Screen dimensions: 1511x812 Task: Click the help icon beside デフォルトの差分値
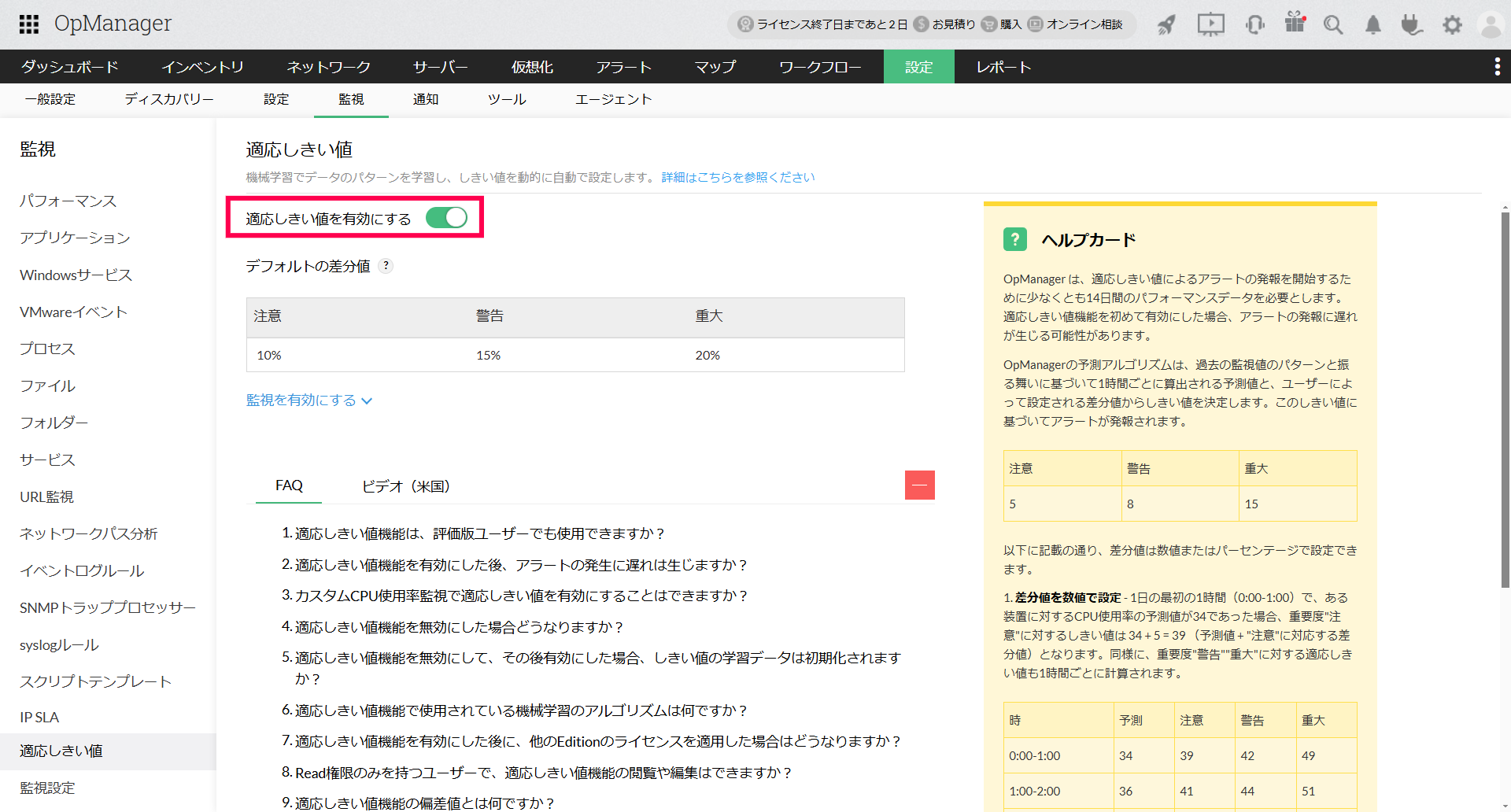(386, 266)
